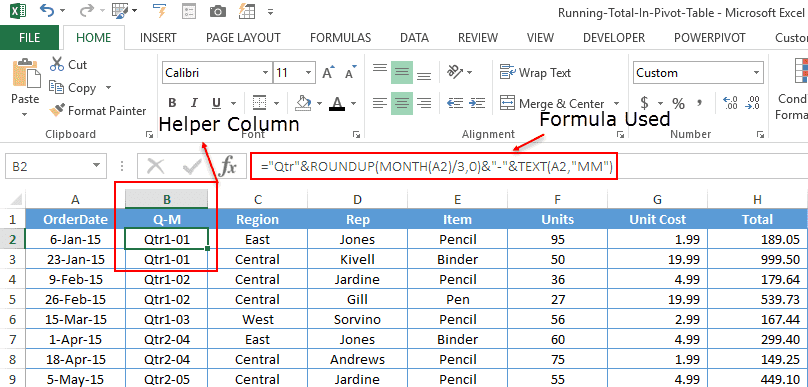Image resolution: width=808 pixels, height=387 pixels.
Task: Click inside the formula bar text
Action: [434, 166]
